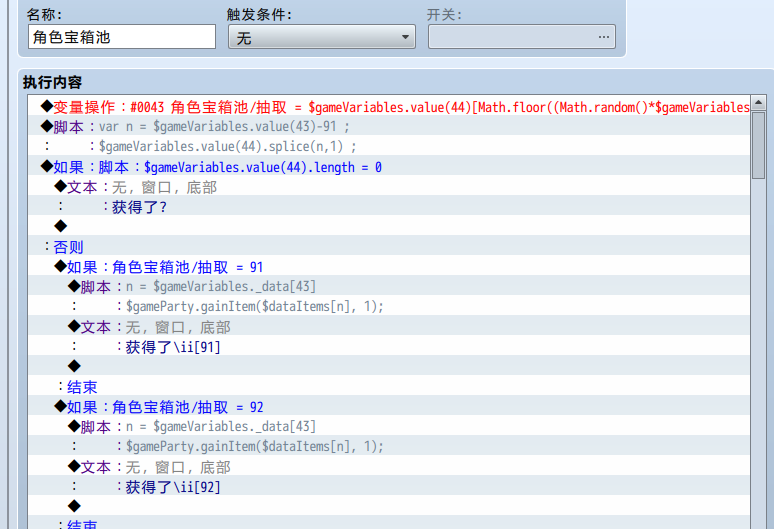Open the 开关 selector ellipsis field
The height and width of the screenshot is (529, 774).
tap(522, 37)
